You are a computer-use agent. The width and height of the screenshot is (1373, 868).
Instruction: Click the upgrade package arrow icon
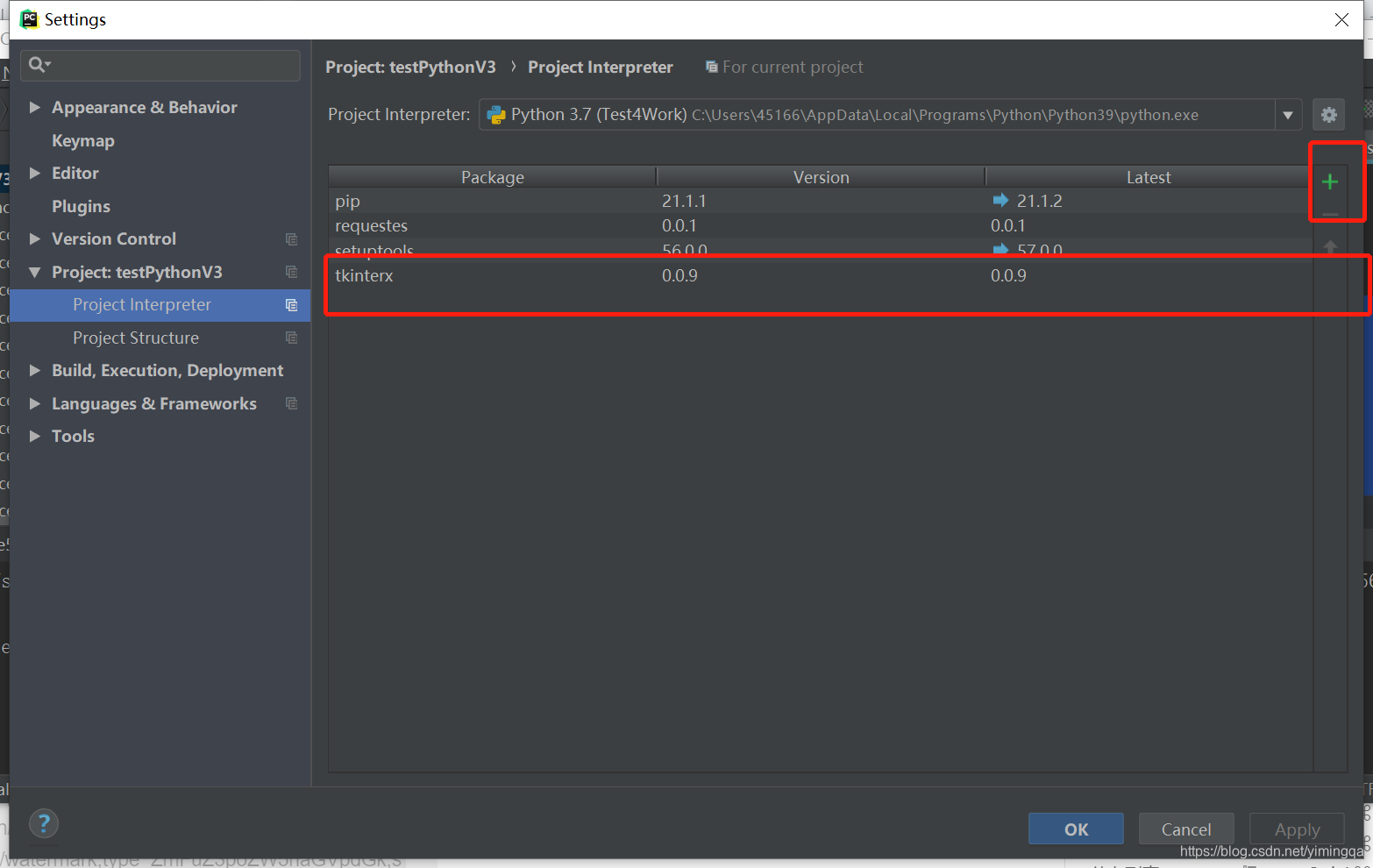[1330, 247]
